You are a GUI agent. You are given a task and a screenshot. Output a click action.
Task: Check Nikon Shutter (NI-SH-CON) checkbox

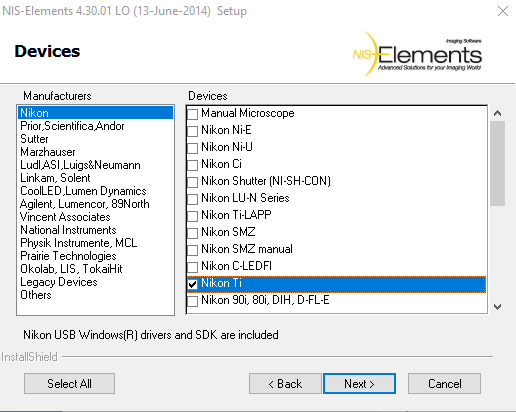pos(192,182)
